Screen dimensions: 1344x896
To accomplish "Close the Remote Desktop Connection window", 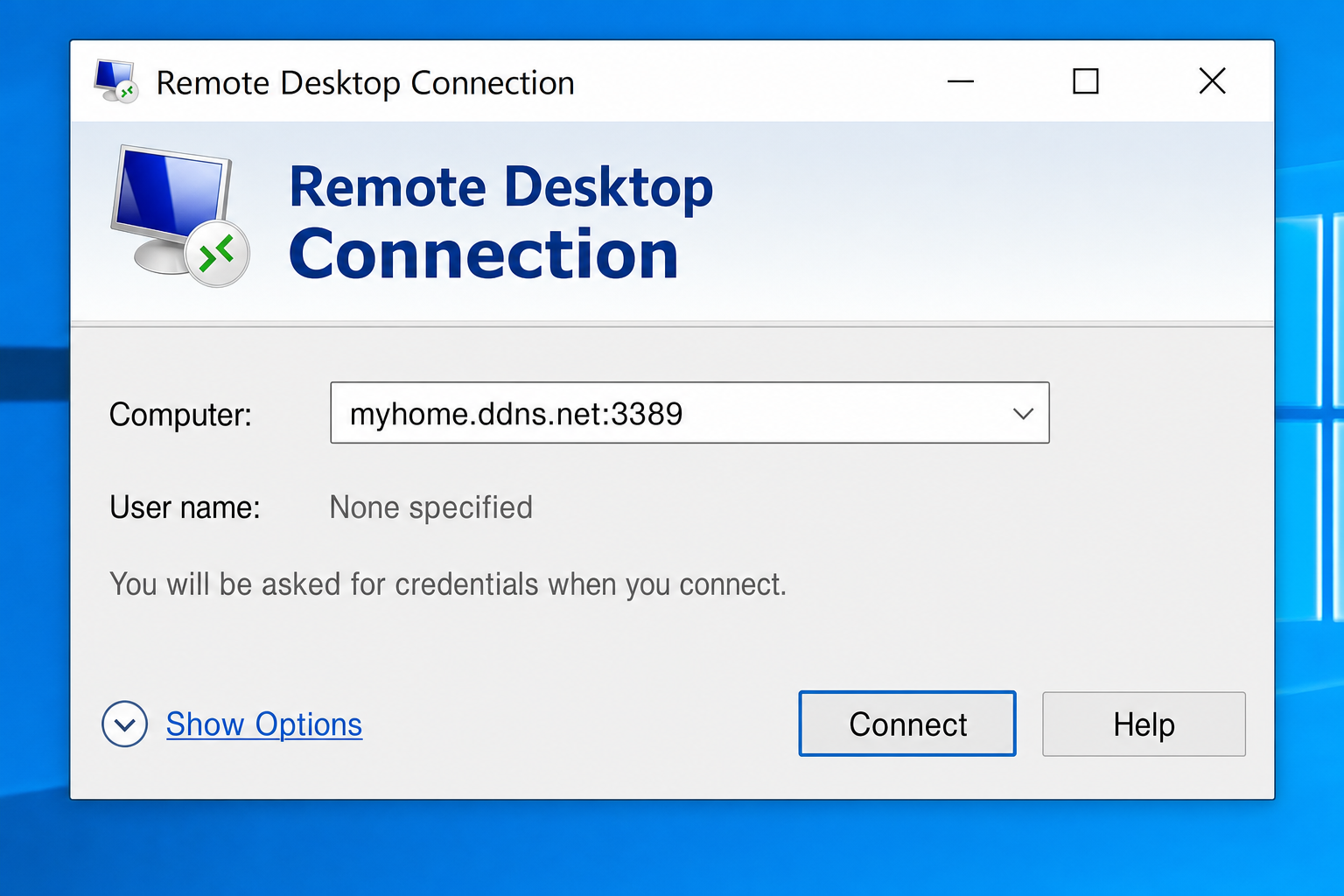I will (1212, 81).
